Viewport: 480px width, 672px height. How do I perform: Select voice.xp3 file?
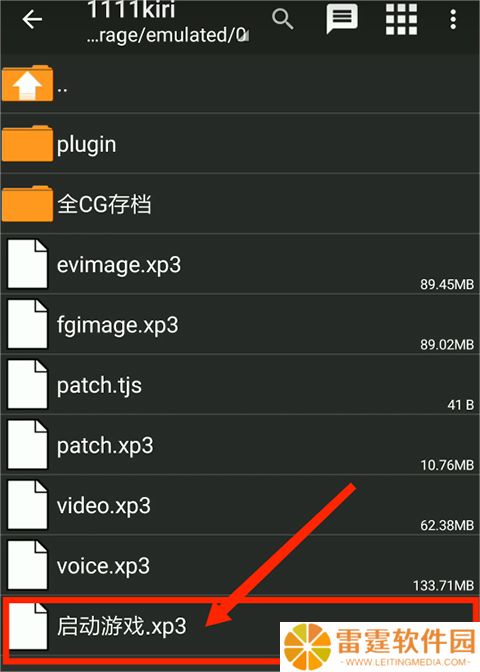pos(240,565)
